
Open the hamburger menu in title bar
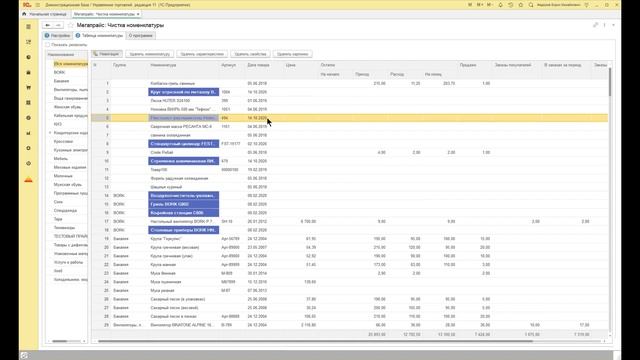coord(38,5)
